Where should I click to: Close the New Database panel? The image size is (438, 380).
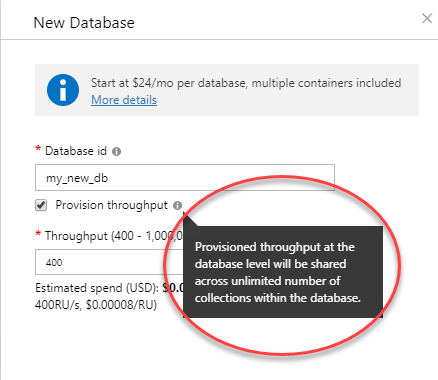[427, 18]
